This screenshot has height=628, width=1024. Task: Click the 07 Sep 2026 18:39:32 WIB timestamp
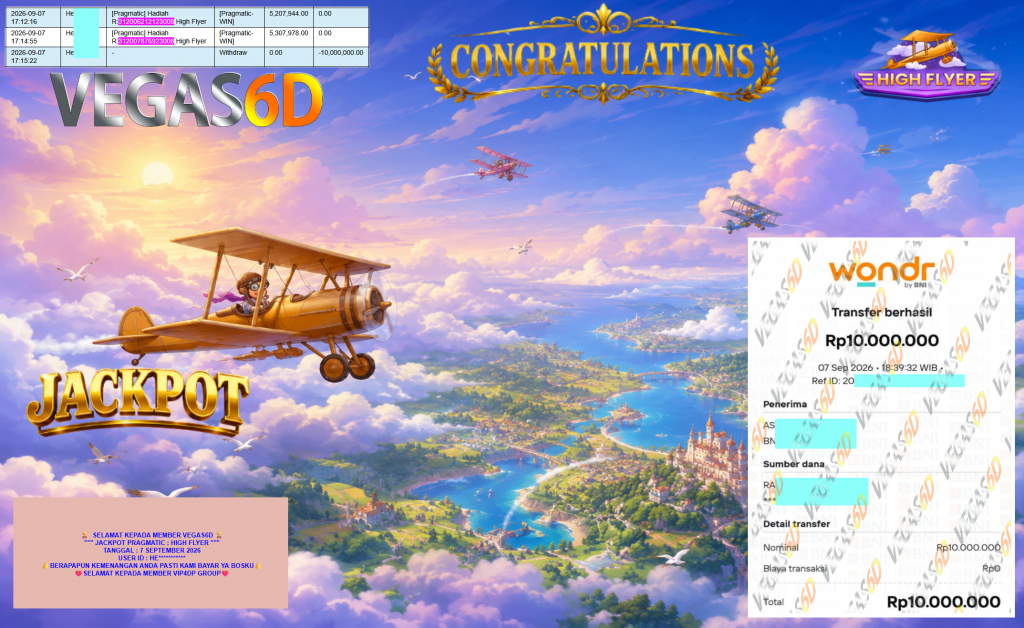878,368
